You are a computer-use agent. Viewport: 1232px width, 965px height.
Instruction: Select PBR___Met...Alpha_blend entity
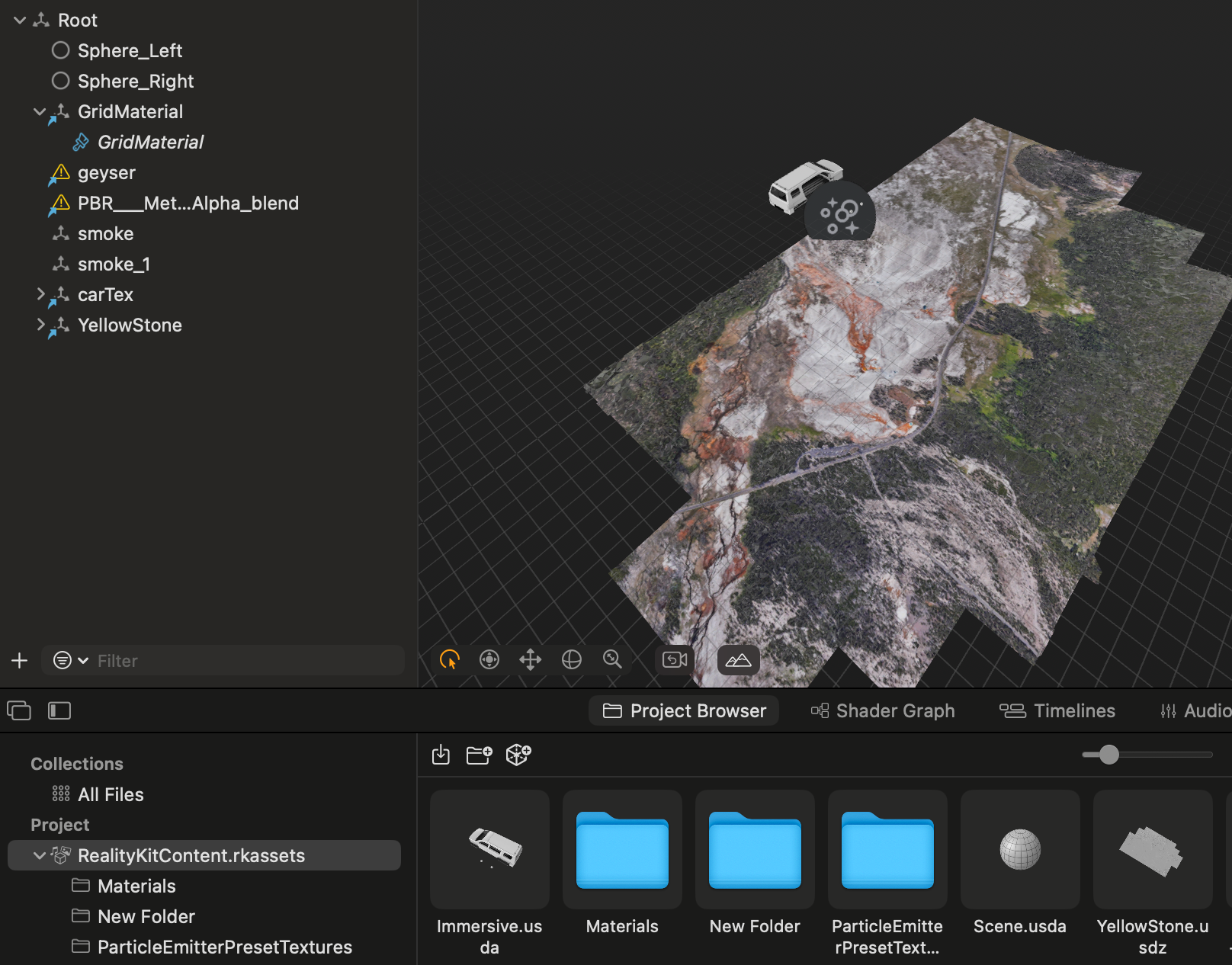click(188, 203)
